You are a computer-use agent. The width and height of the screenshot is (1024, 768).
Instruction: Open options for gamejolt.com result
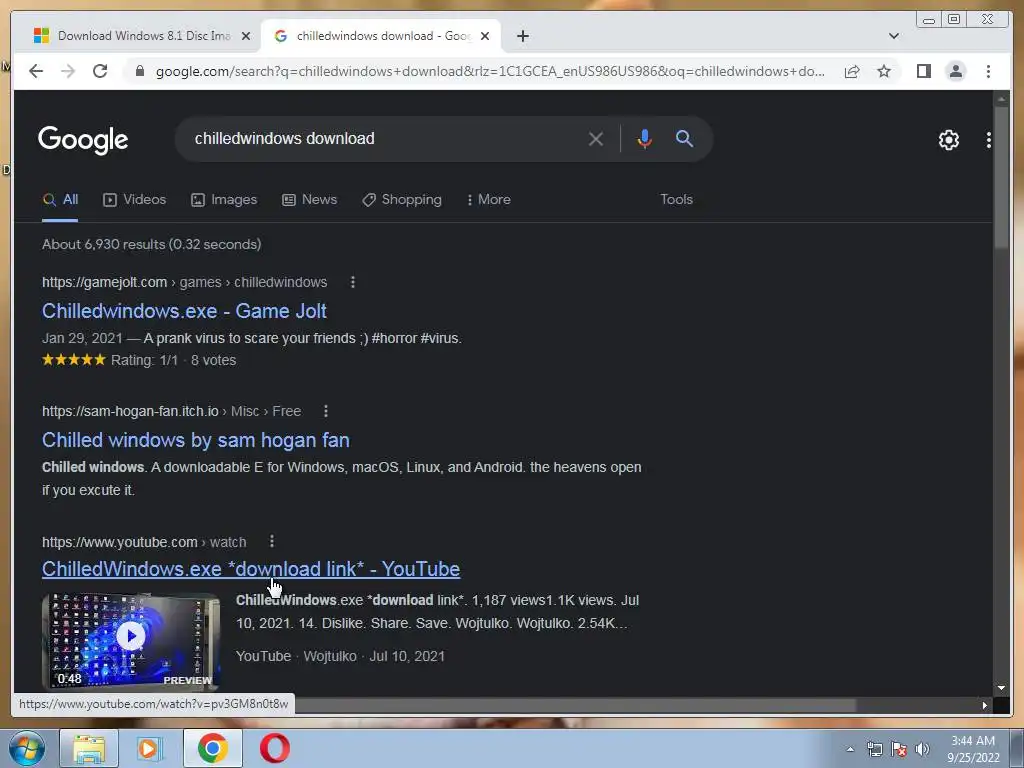click(353, 282)
